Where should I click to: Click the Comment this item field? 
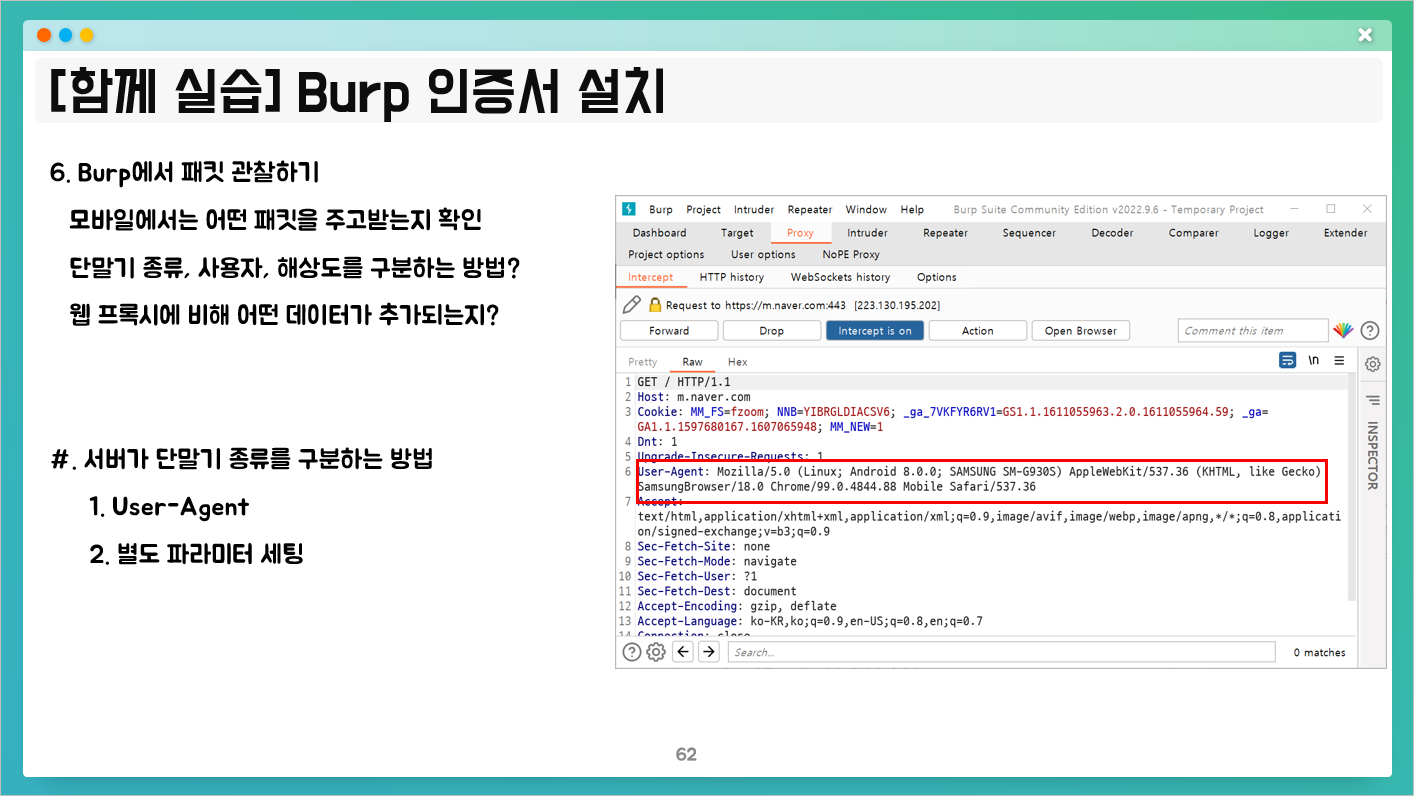point(1252,330)
